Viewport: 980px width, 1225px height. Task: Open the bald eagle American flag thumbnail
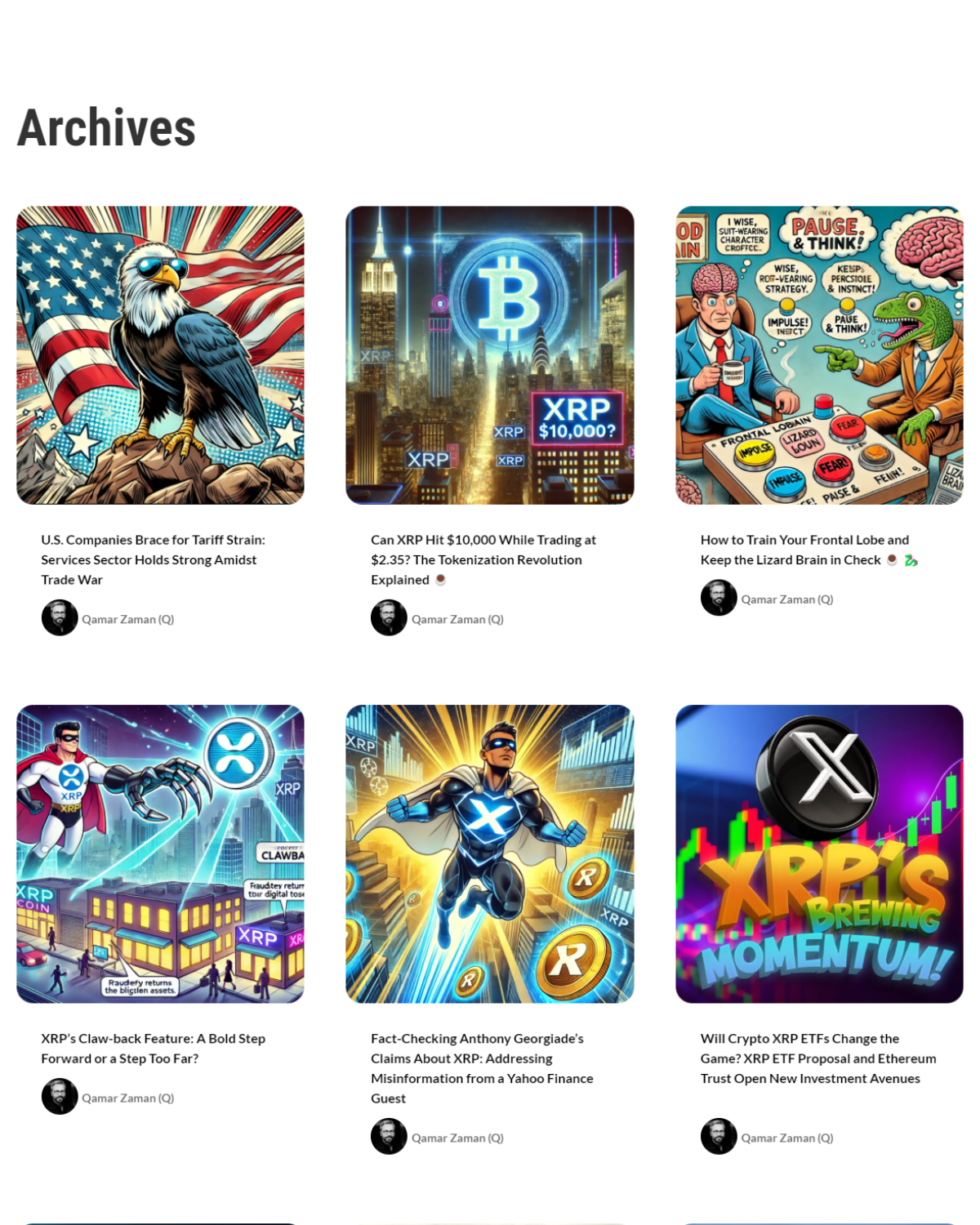(160, 355)
